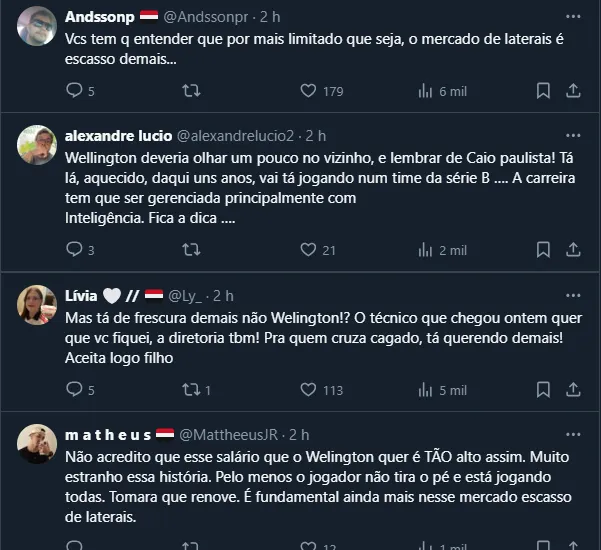
Task: Share Lívia's tweet
Action: point(573,390)
